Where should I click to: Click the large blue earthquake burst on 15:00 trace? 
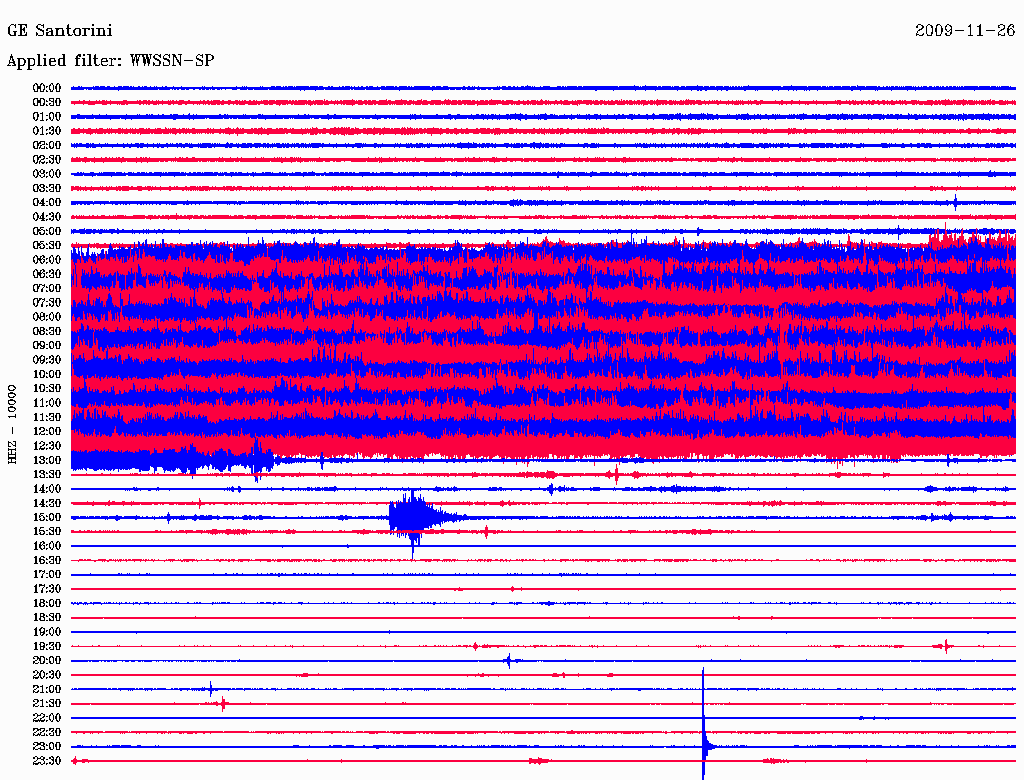(418, 518)
